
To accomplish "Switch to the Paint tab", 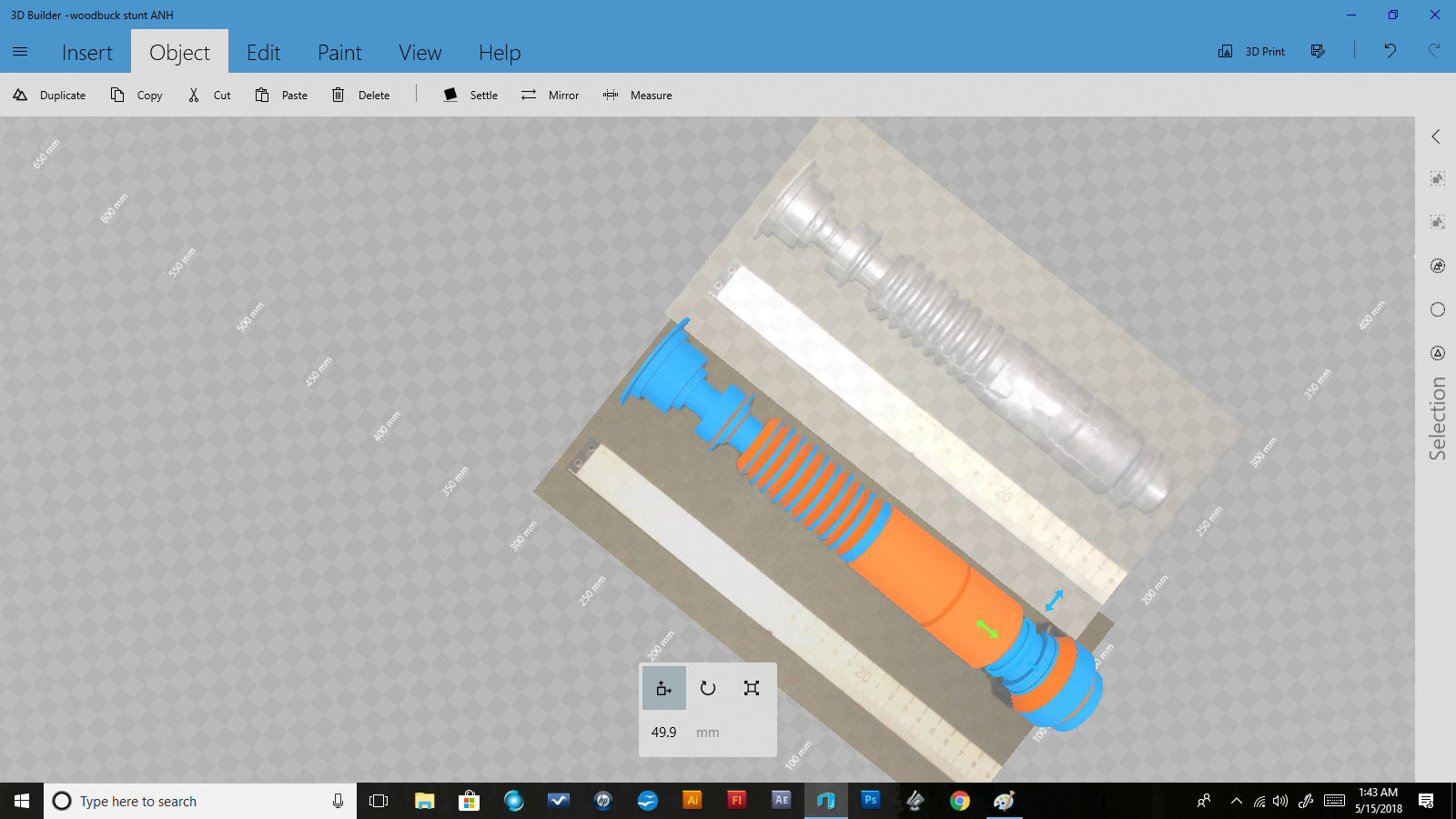I will [339, 53].
